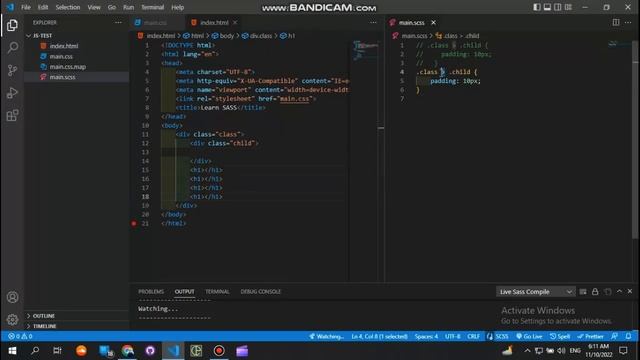Image resolution: width=640 pixels, height=360 pixels.
Task: Open the Windows Start menu
Action: coord(12,351)
